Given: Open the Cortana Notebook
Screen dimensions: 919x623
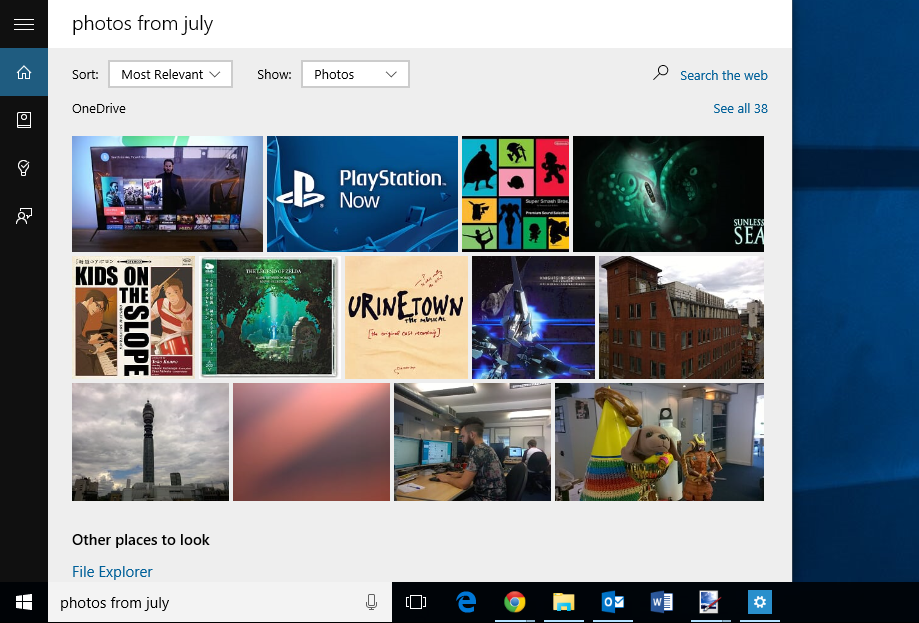Looking at the screenshot, I should (x=23, y=120).
